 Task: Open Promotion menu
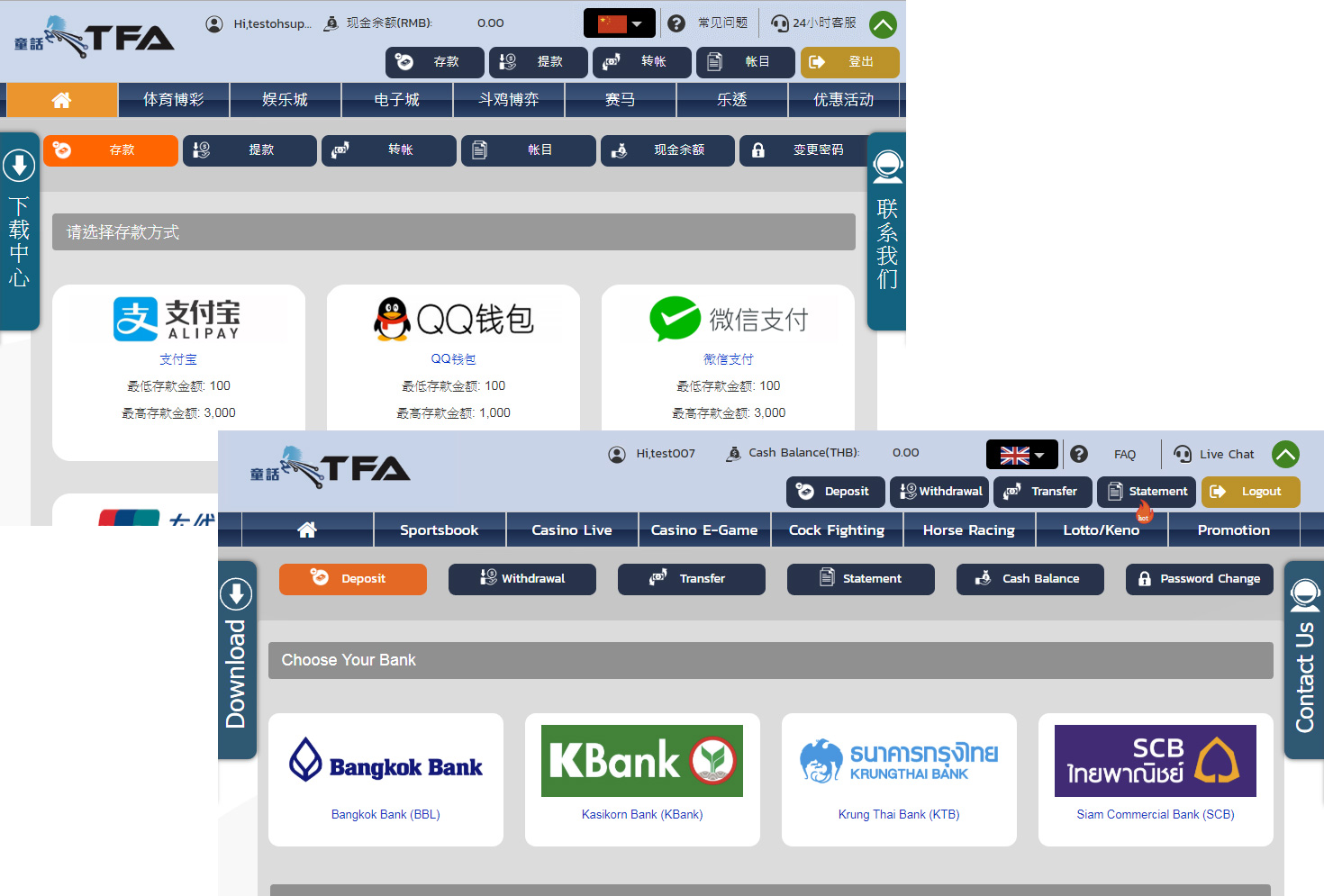pos(1234,529)
